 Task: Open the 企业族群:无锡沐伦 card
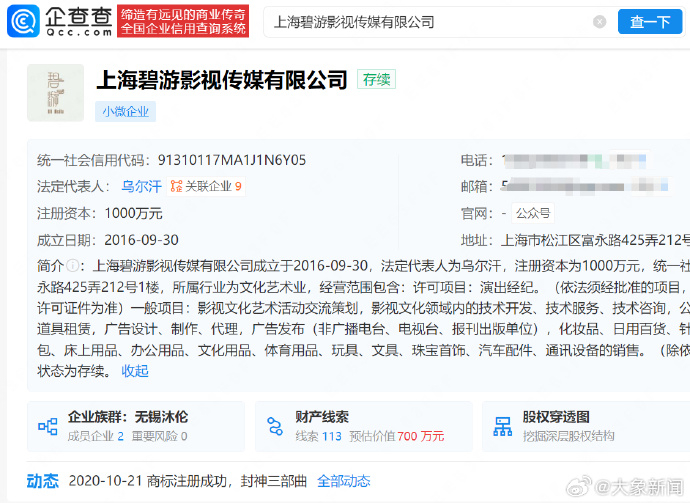[136, 426]
